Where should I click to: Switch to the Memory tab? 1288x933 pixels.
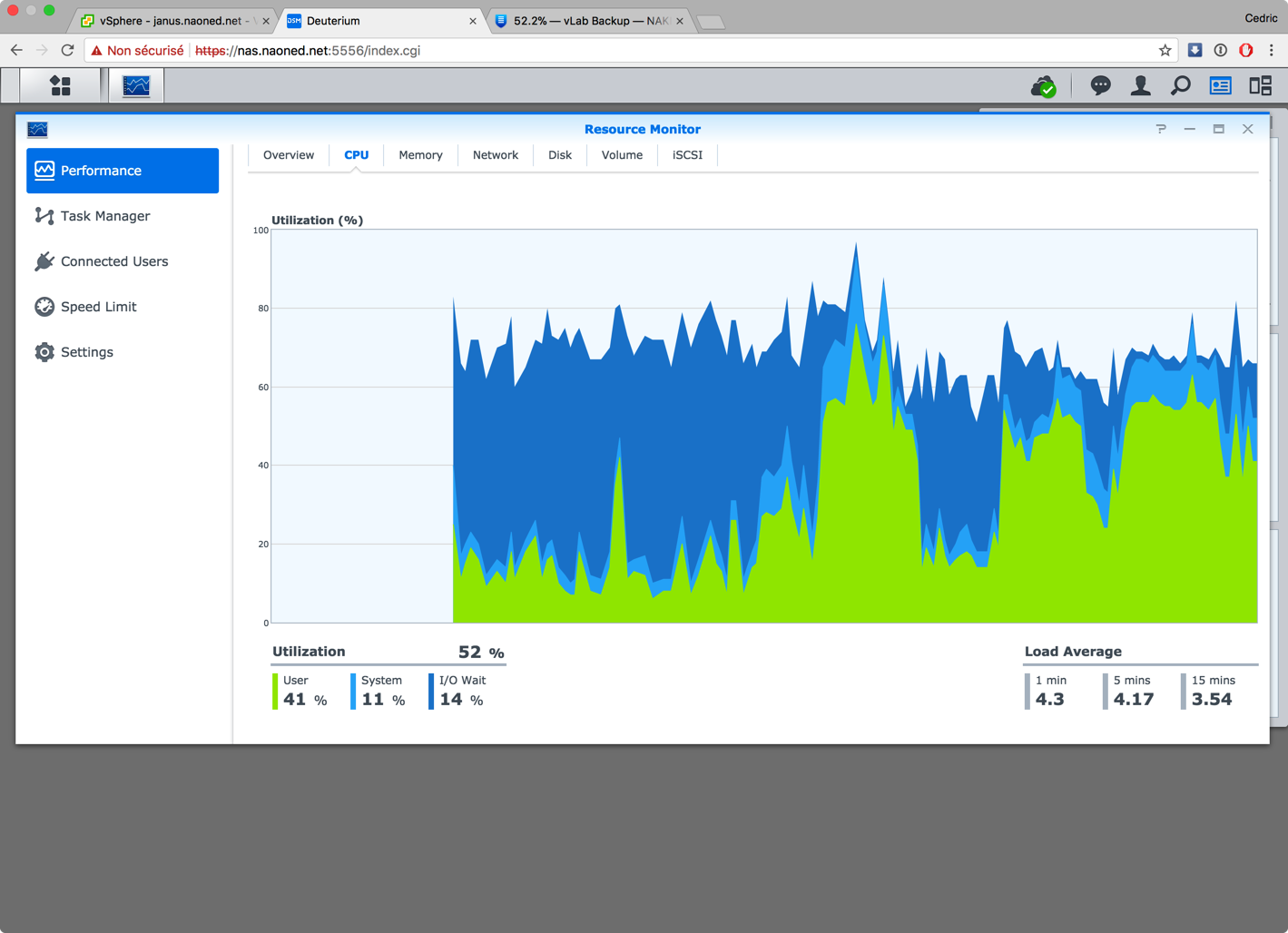point(420,155)
